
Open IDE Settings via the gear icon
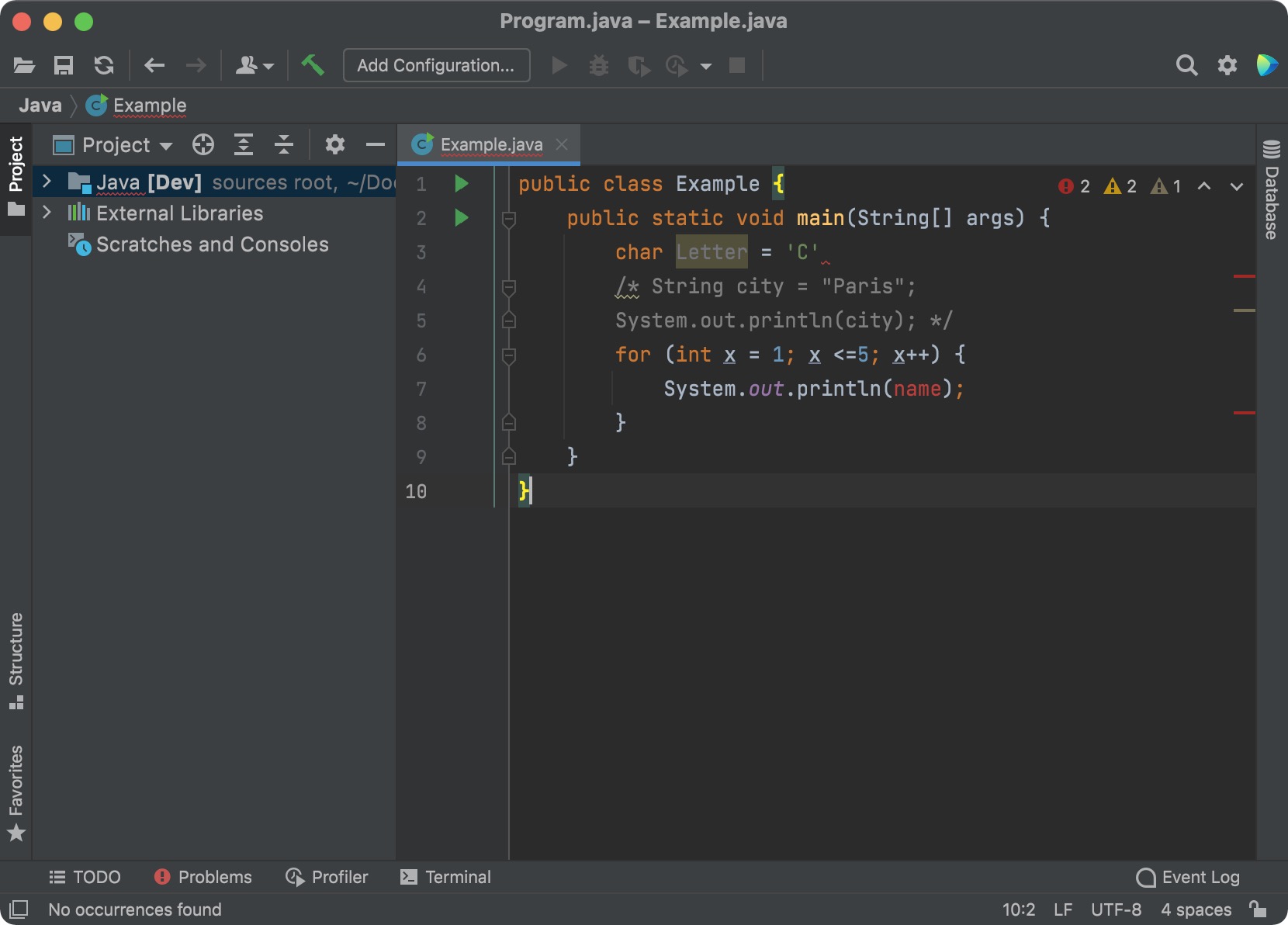(x=1227, y=65)
